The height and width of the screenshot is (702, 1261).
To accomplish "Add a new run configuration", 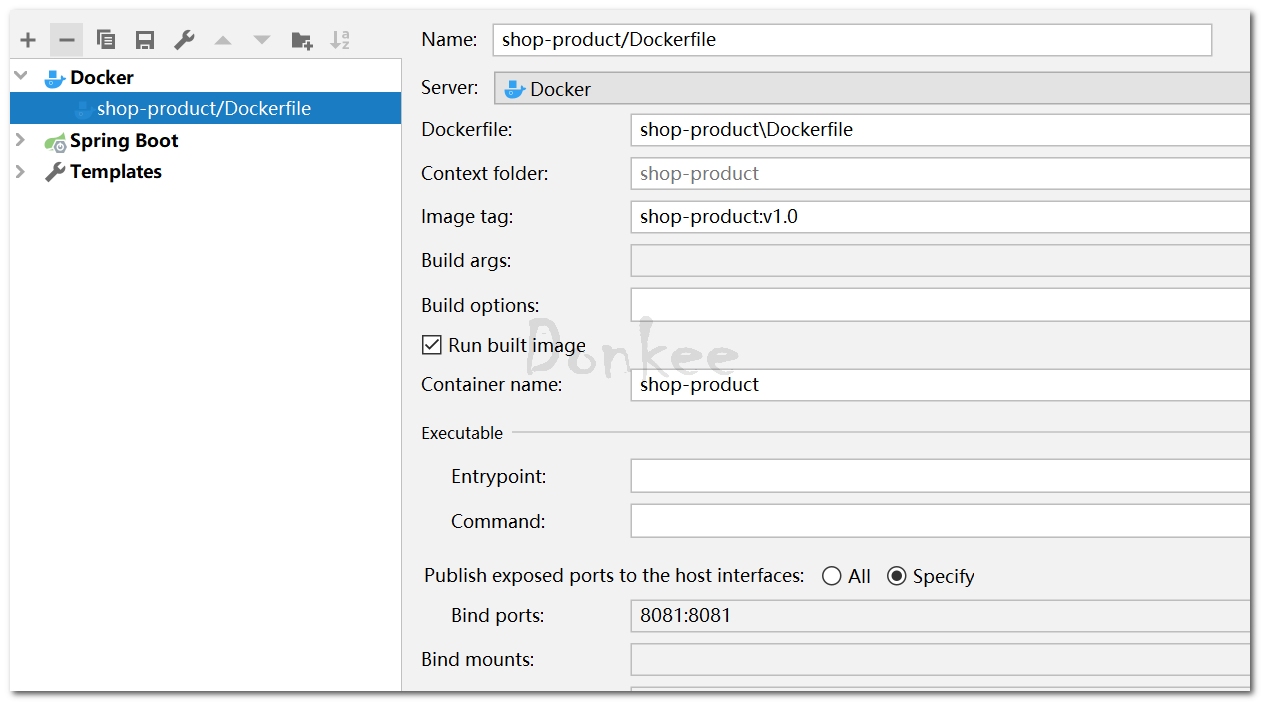I will [28, 40].
